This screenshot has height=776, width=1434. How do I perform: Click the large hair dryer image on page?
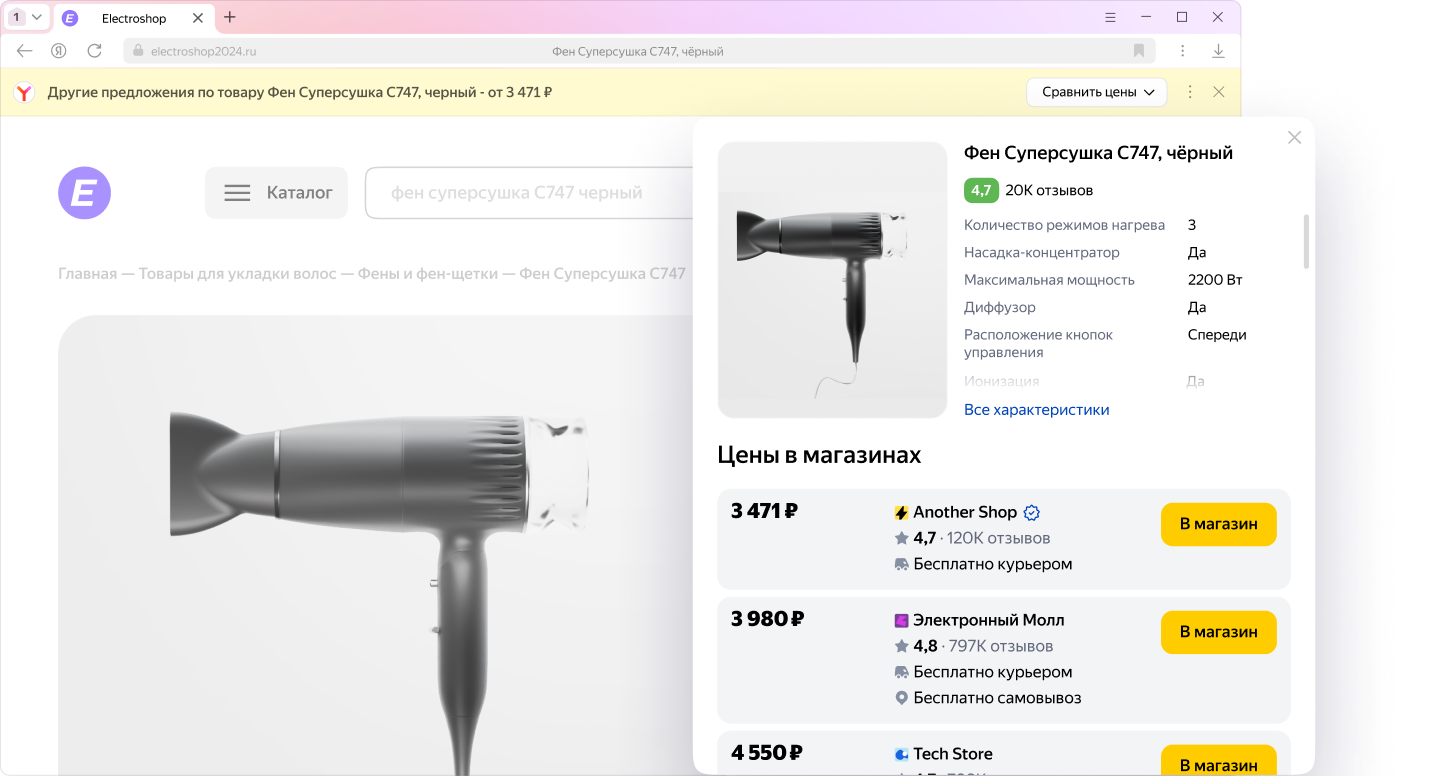[x=375, y=545]
